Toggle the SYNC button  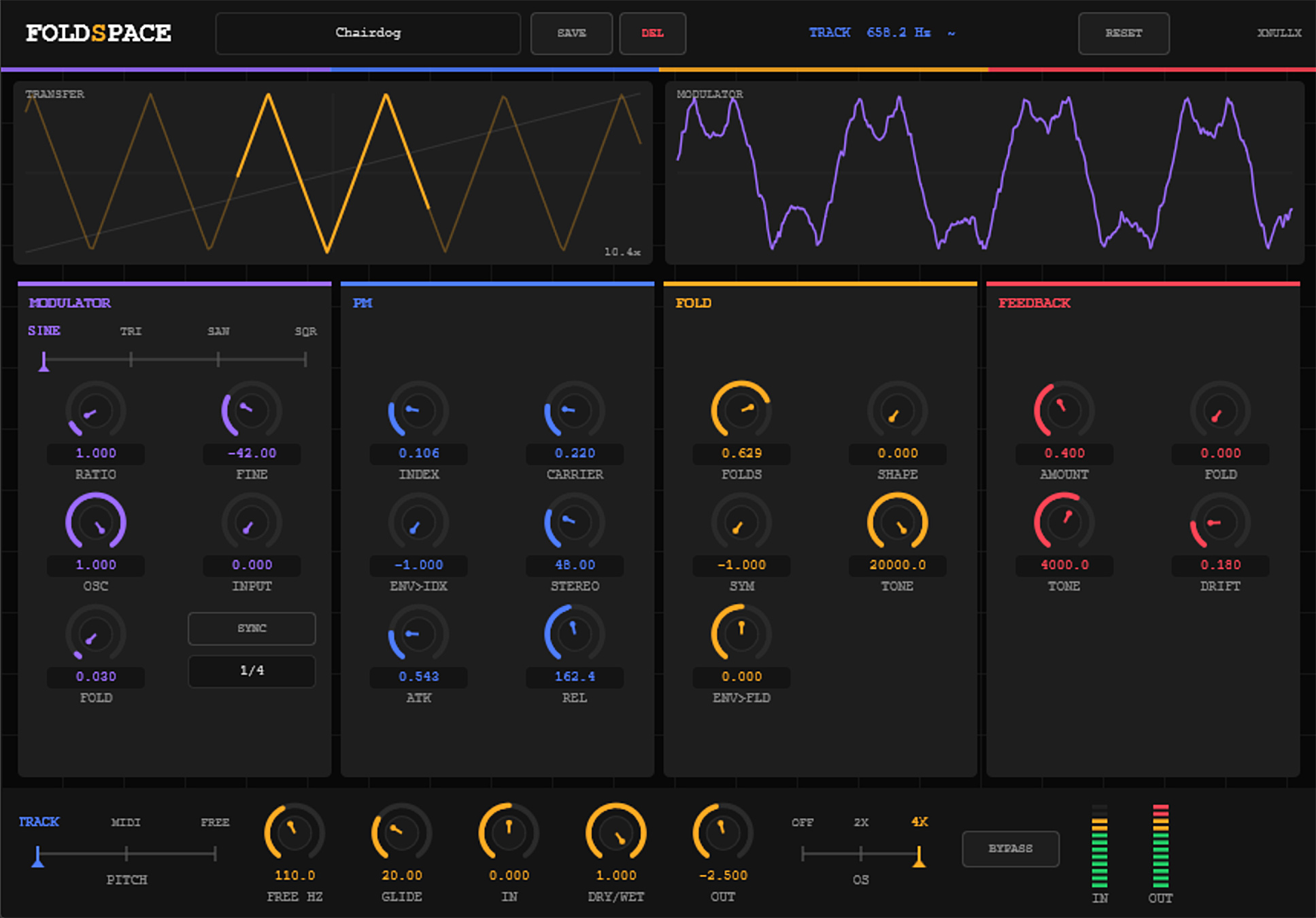(252, 628)
